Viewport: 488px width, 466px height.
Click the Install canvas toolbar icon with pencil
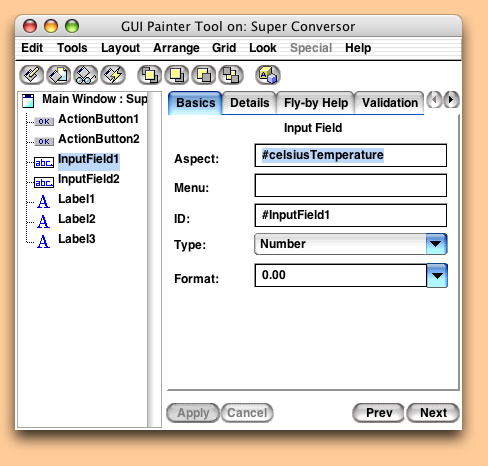[x=32, y=75]
